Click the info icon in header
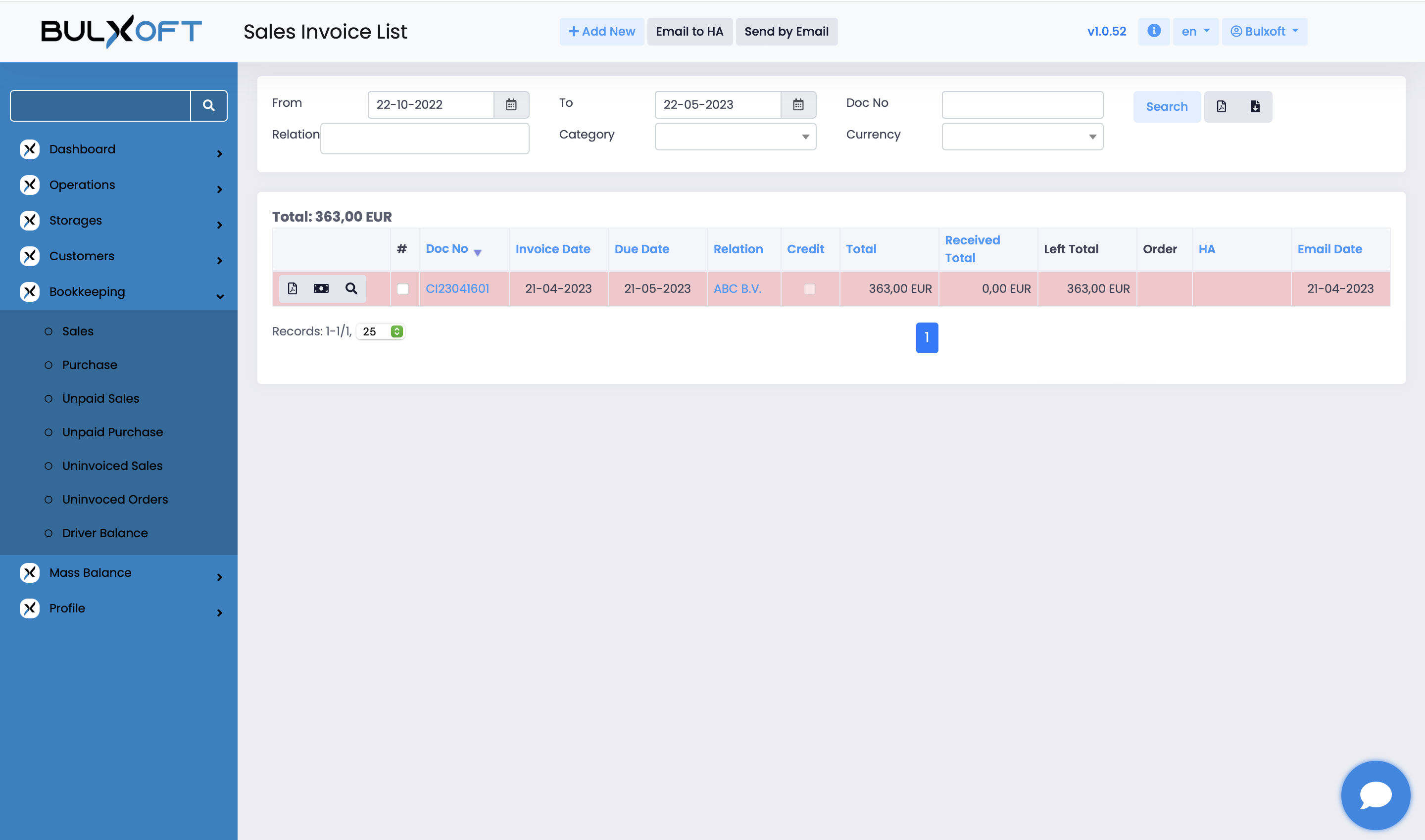This screenshot has width=1425, height=840. tap(1153, 31)
